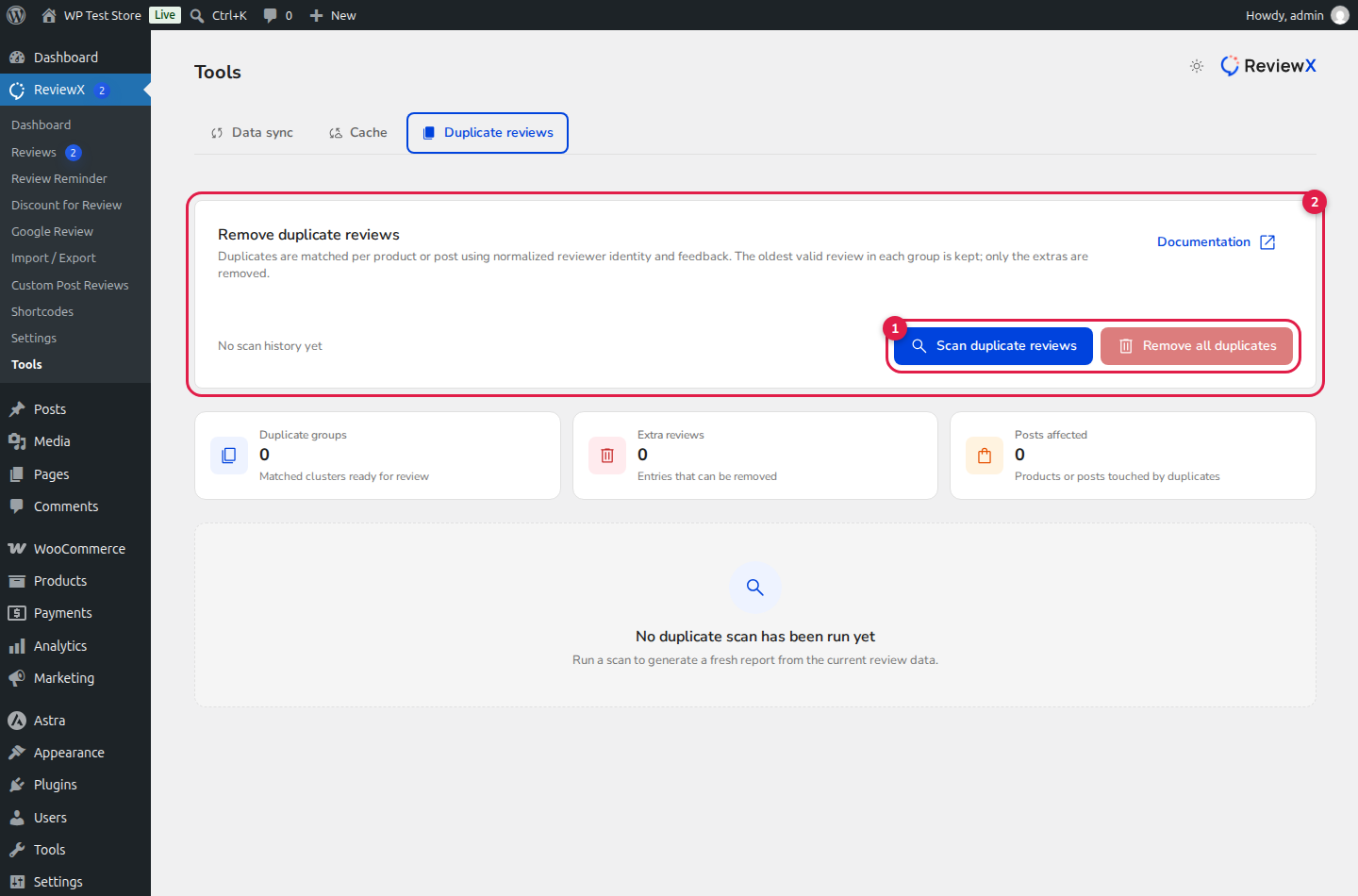Click "Matched clusters ready for review" text

(x=344, y=476)
